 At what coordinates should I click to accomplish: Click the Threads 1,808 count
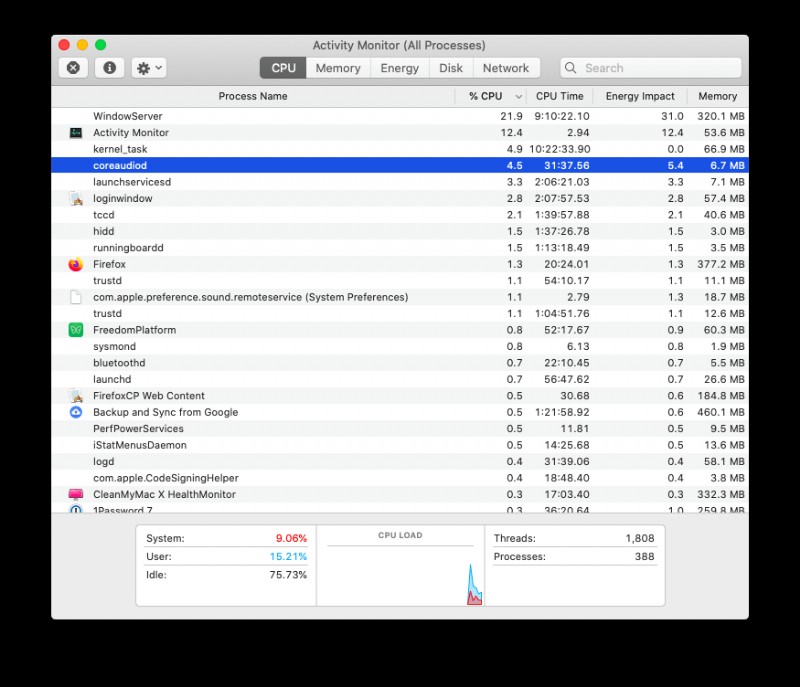[574, 538]
